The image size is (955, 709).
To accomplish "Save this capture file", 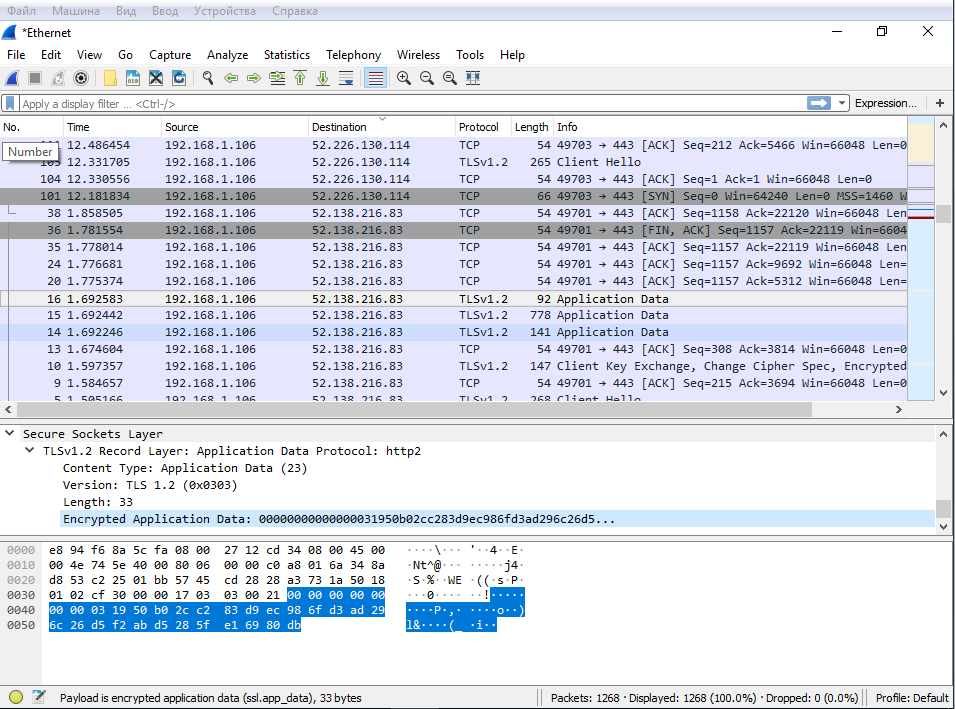I will 133,78.
